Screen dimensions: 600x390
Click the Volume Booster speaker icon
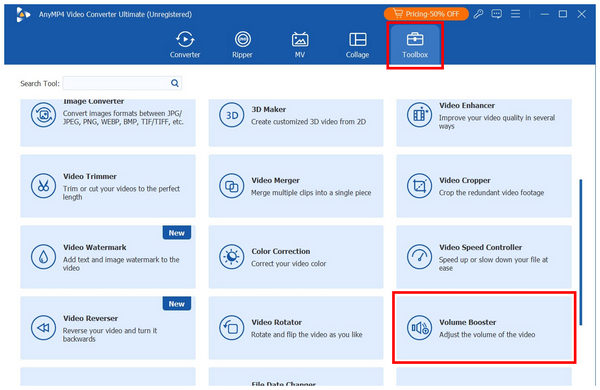click(x=419, y=328)
